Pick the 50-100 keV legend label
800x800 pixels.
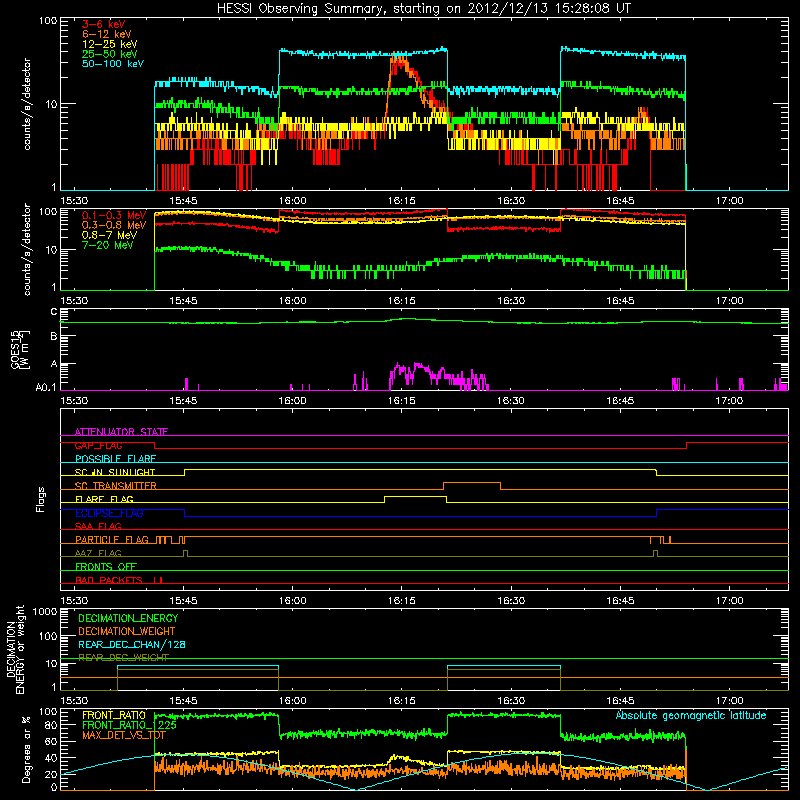coord(112,64)
